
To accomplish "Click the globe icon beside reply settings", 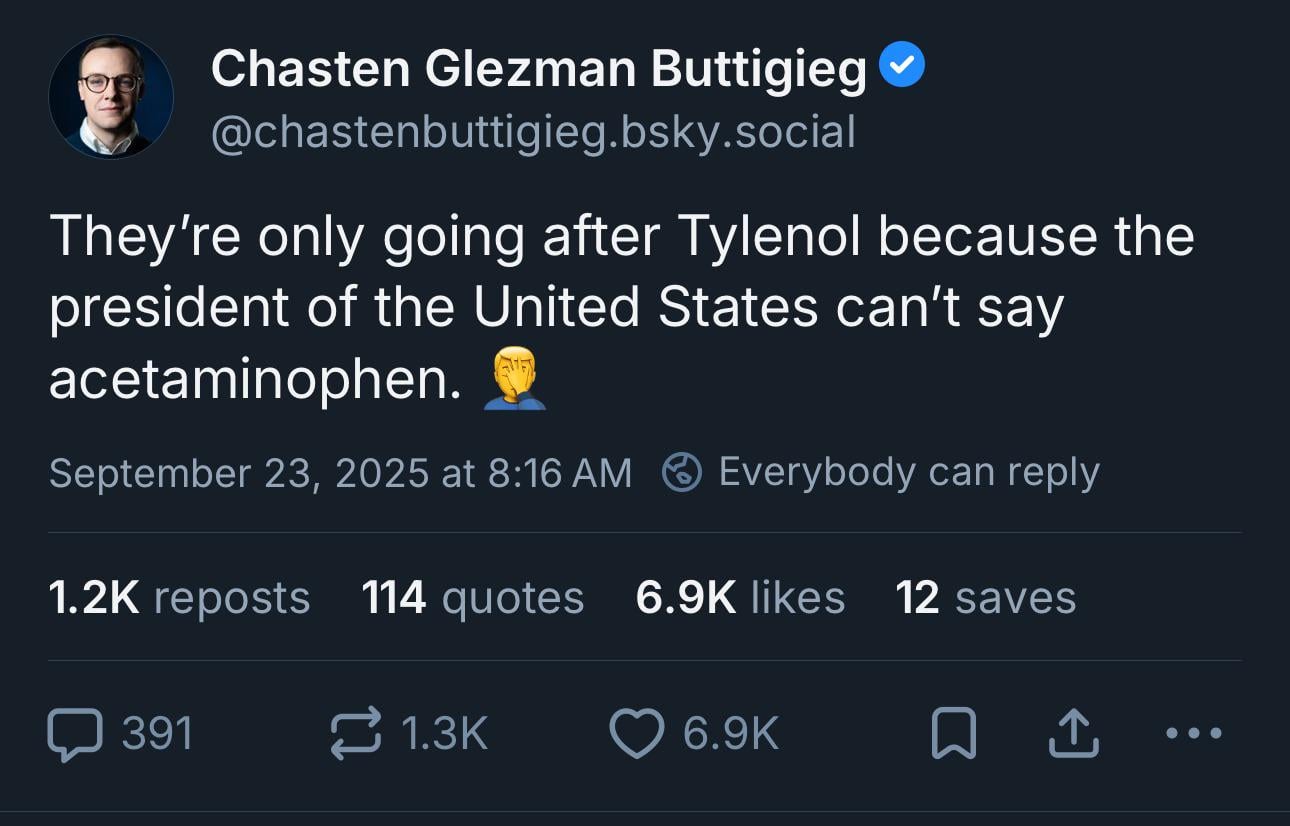I will pyautogui.click(x=682, y=472).
